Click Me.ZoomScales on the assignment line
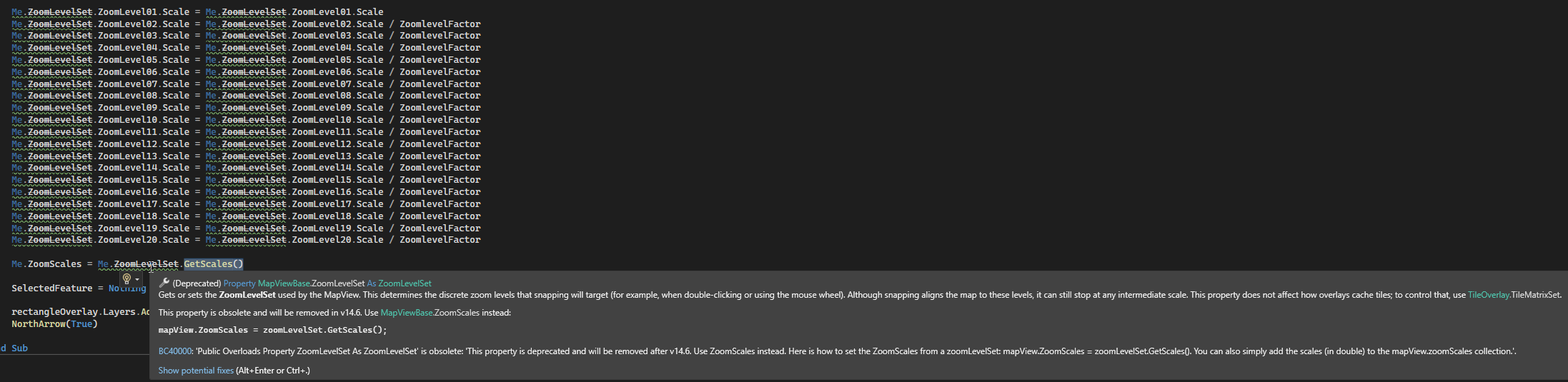This screenshot has width=1568, height=382. tap(46, 264)
